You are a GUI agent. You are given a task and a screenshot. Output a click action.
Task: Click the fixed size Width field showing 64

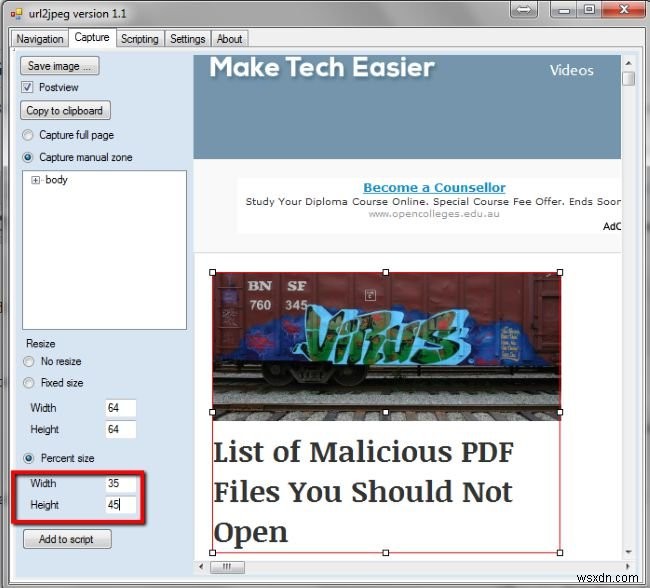coord(121,408)
